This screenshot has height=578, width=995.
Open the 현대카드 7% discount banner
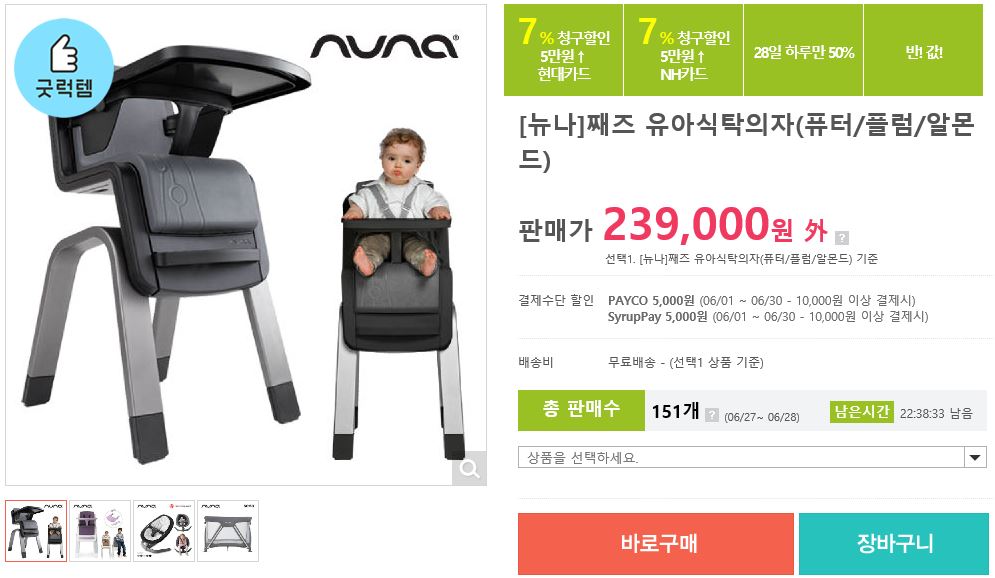[563, 50]
